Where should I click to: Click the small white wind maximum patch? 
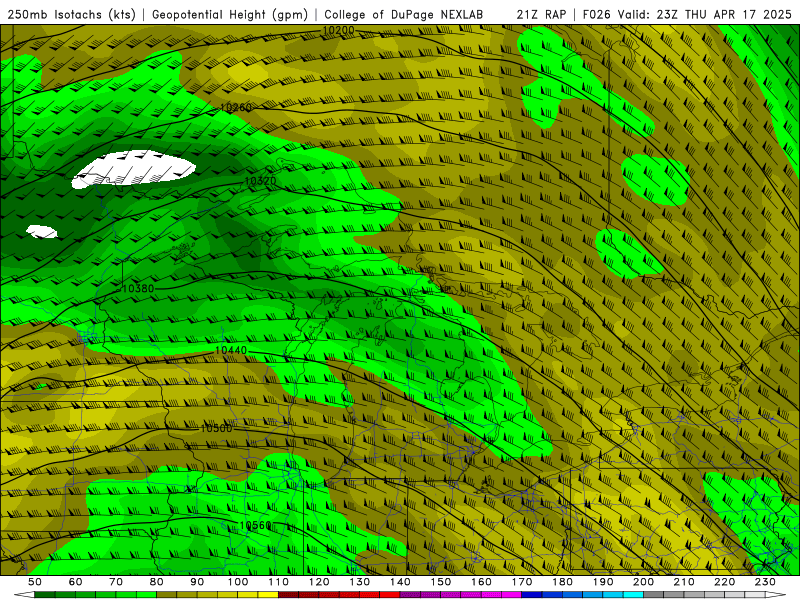pyautogui.click(x=42, y=232)
